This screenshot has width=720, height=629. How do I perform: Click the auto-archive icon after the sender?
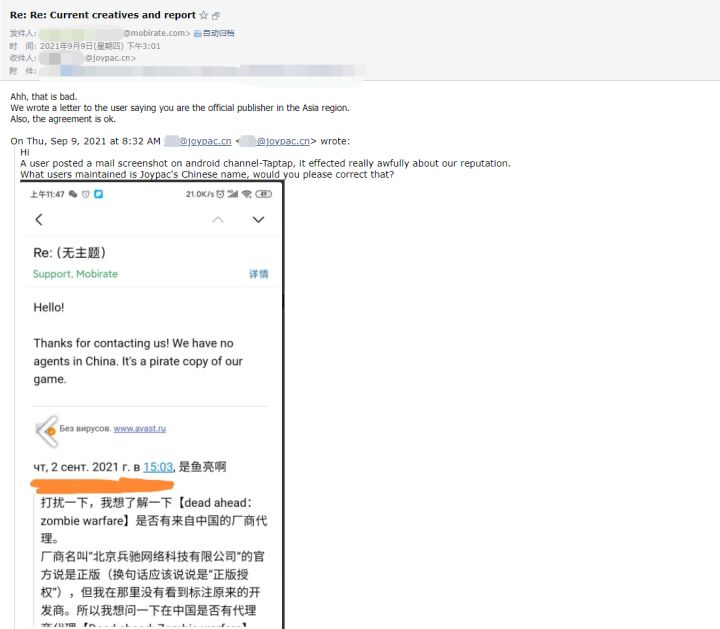197,33
